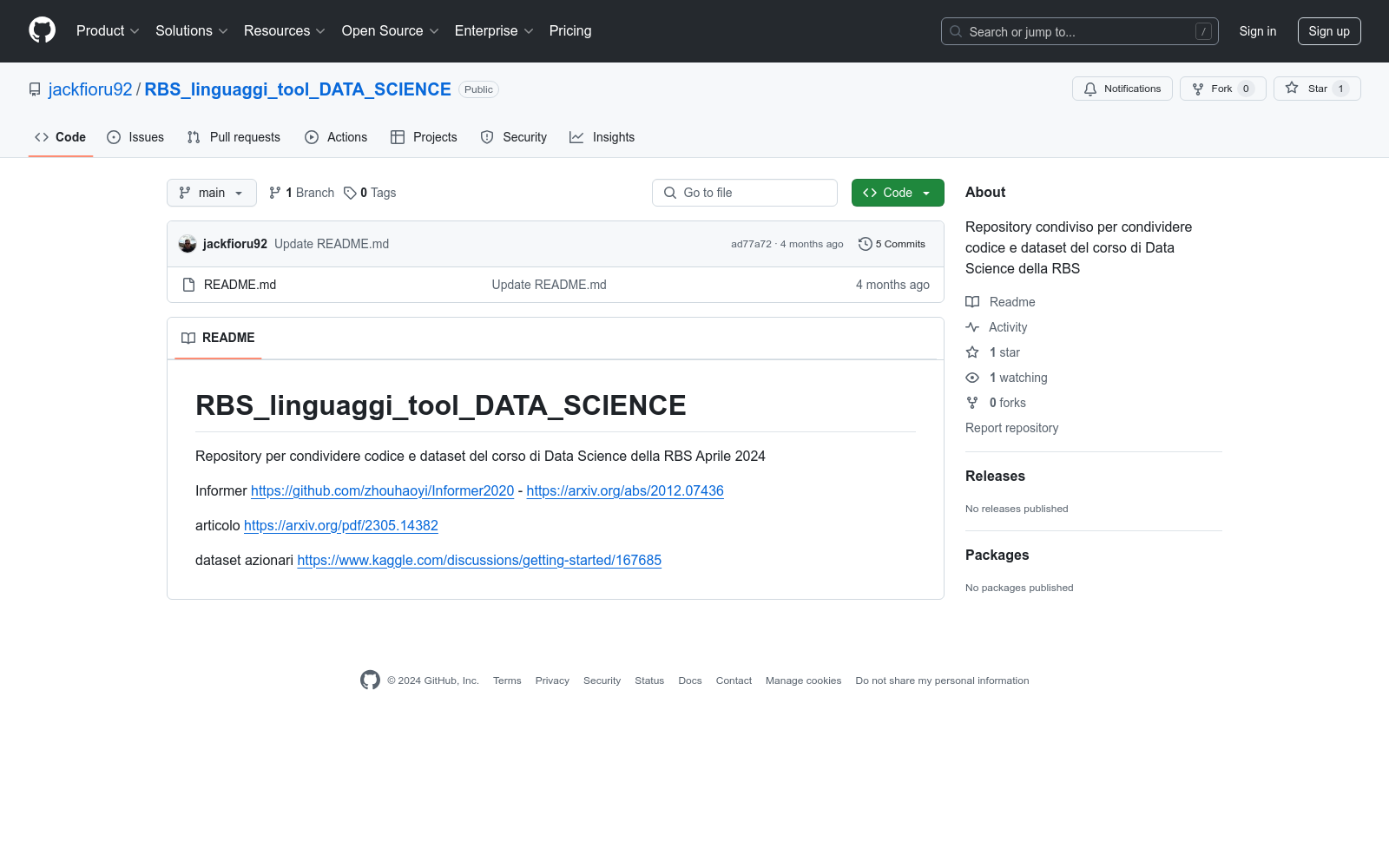Click the Notifications button
1389x868 pixels.
(1122, 89)
